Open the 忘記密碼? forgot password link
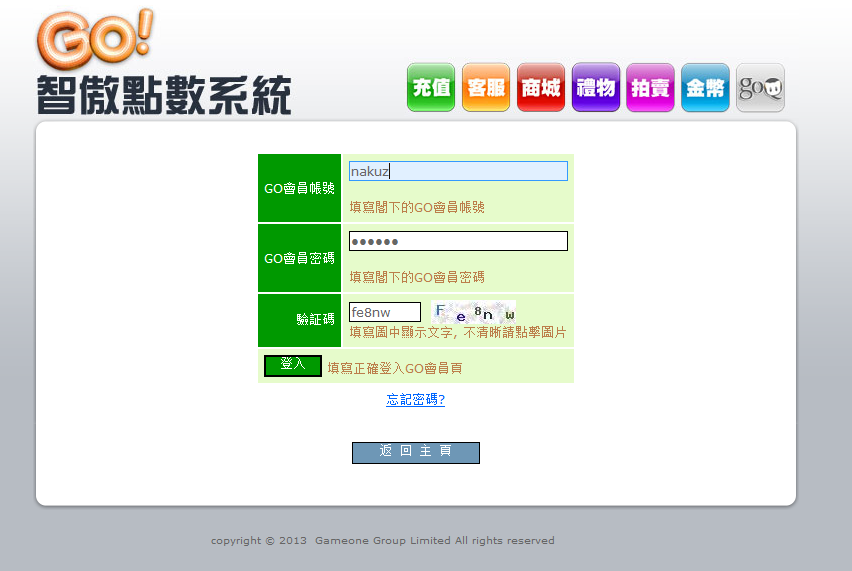 tap(415, 400)
